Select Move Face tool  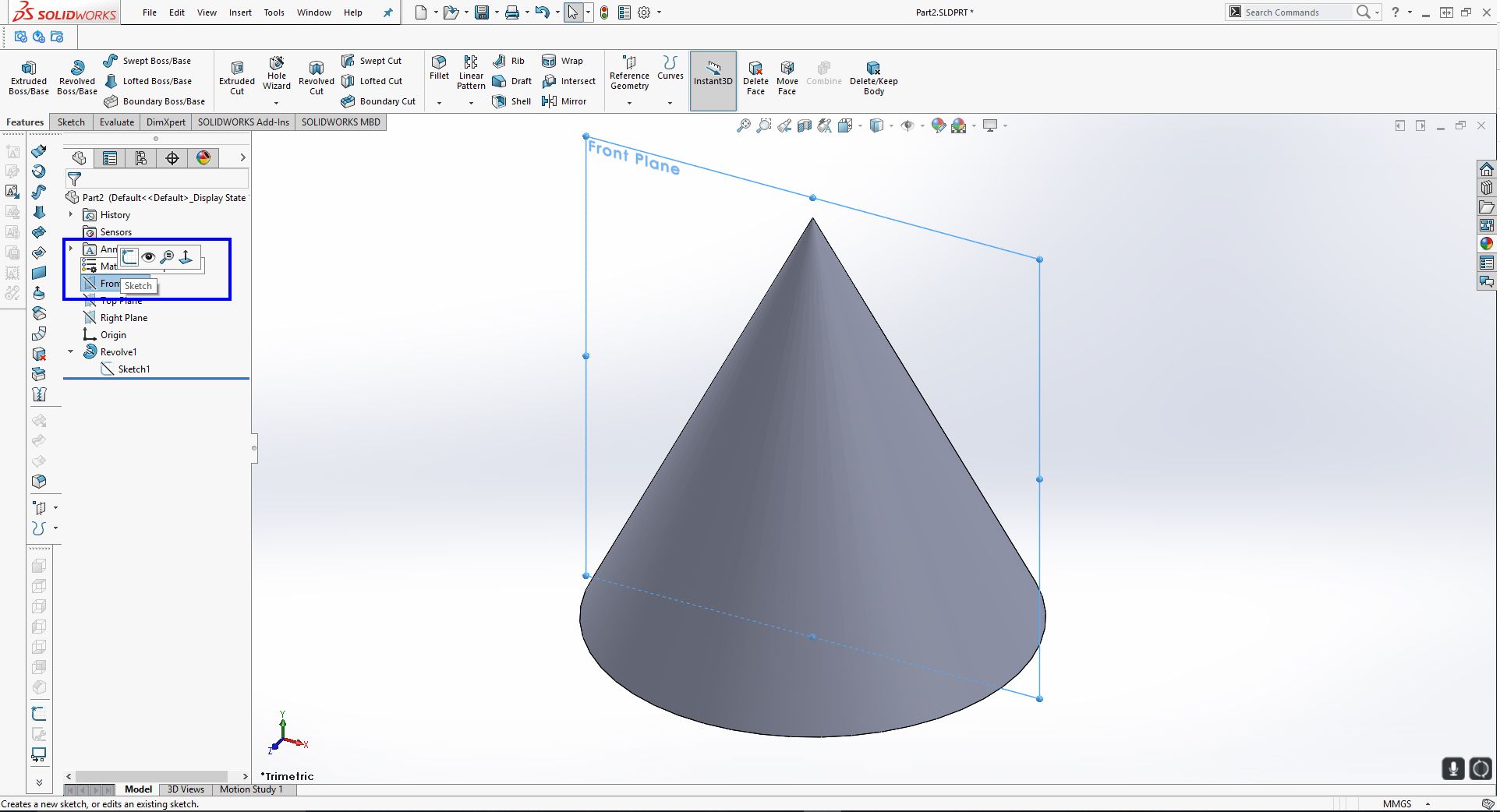click(787, 78)
